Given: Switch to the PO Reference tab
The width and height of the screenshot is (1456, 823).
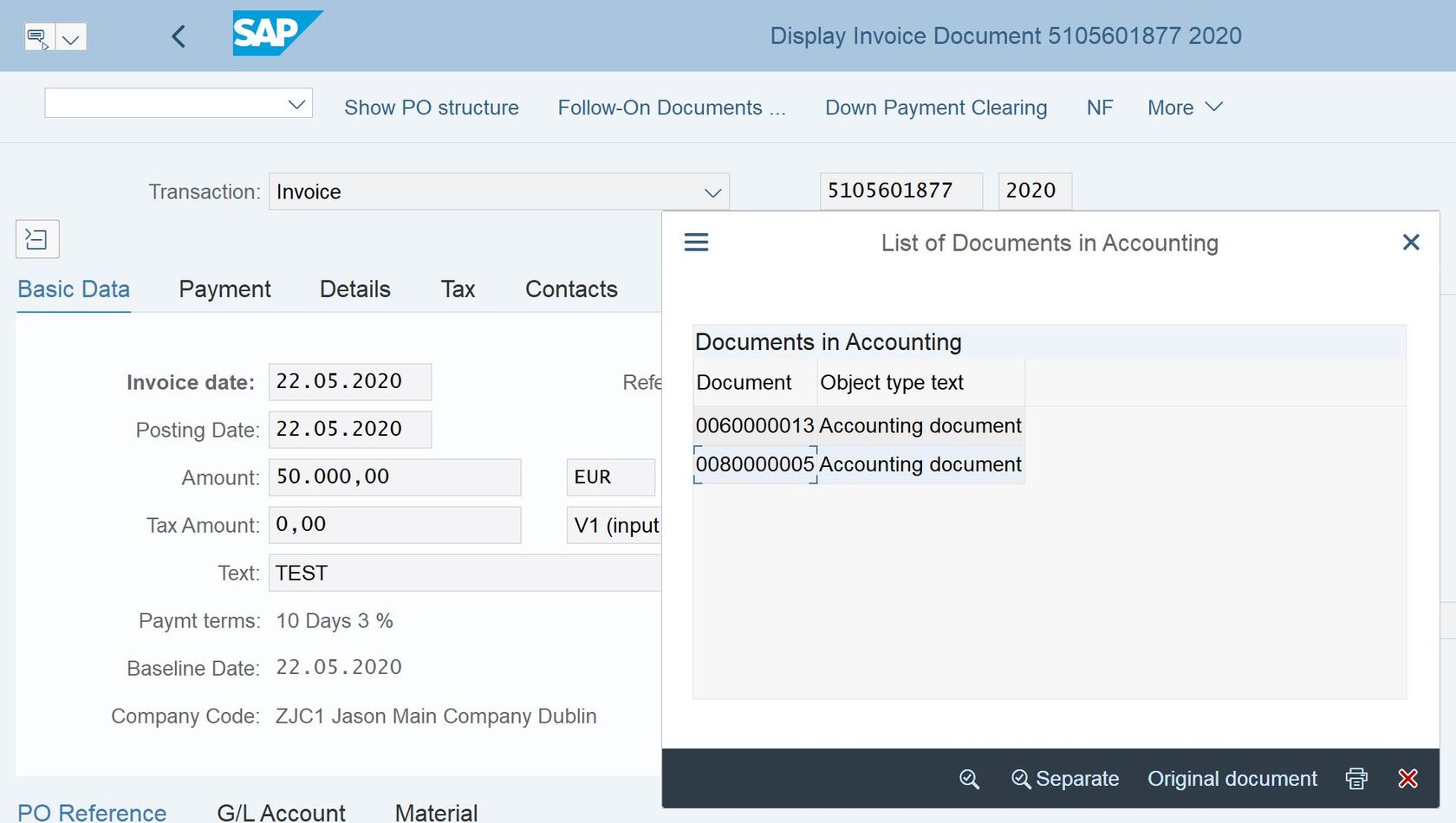Looking at the screenshot, I should click(x=92, y=813).
